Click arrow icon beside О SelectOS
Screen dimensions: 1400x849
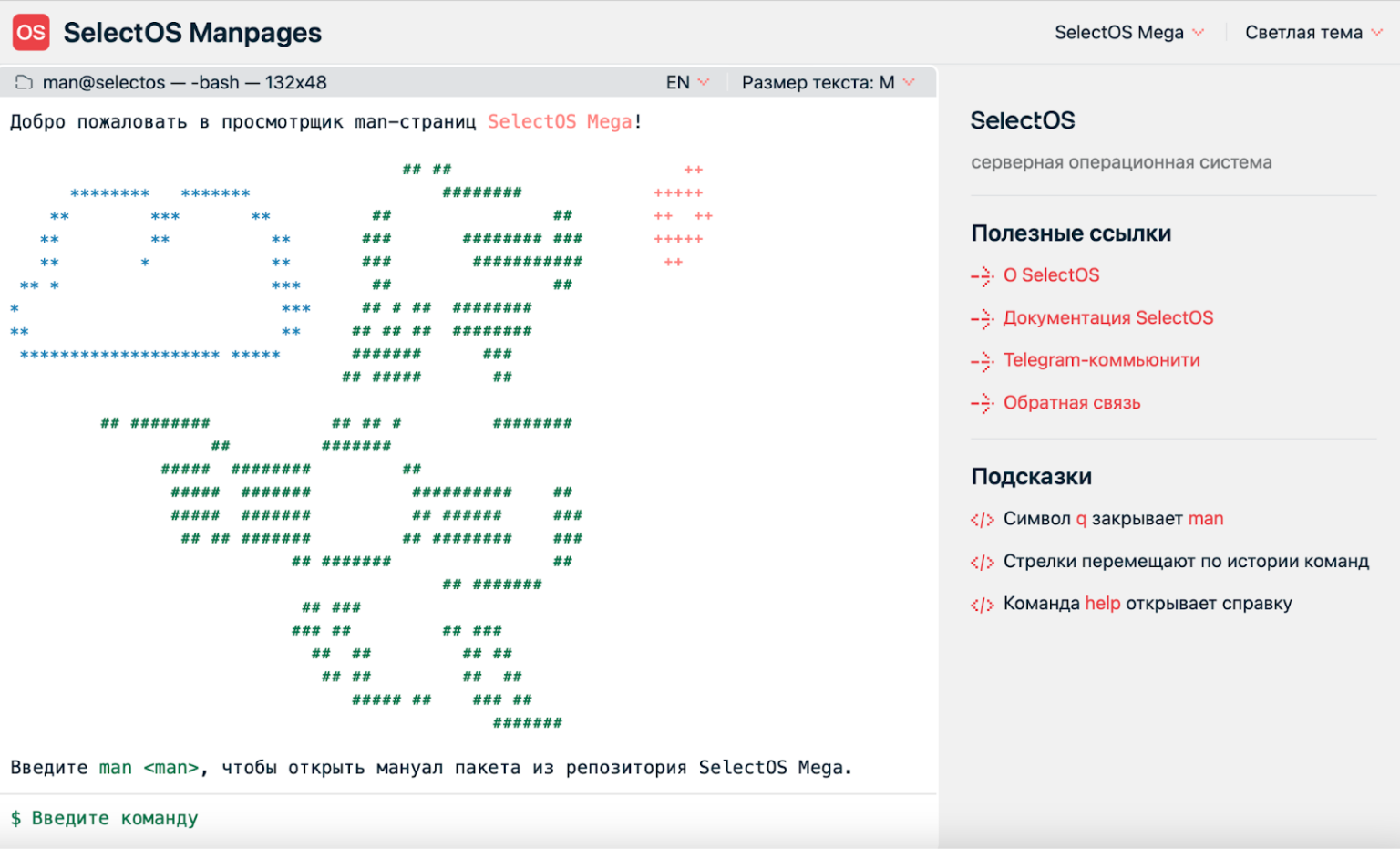tap(983, 277)
